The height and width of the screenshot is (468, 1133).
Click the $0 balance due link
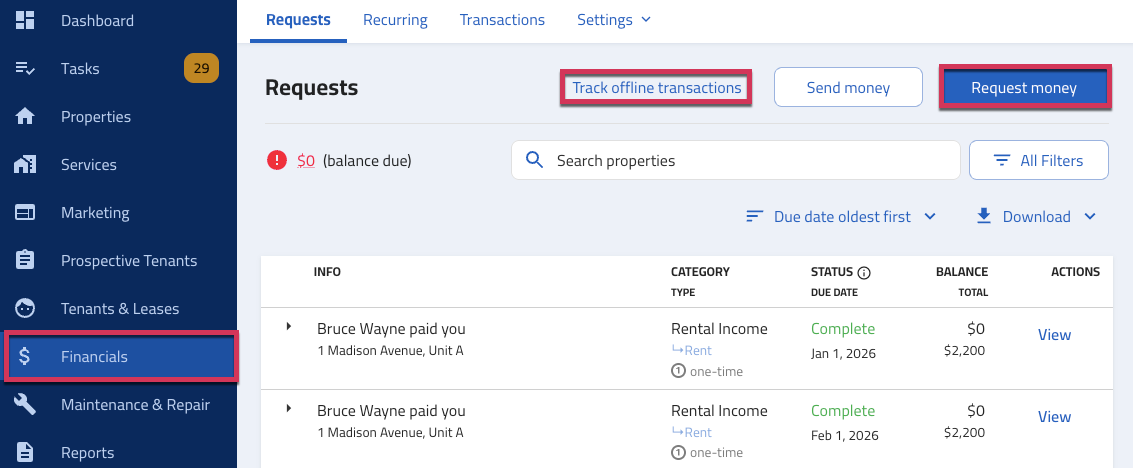[306, 160]
